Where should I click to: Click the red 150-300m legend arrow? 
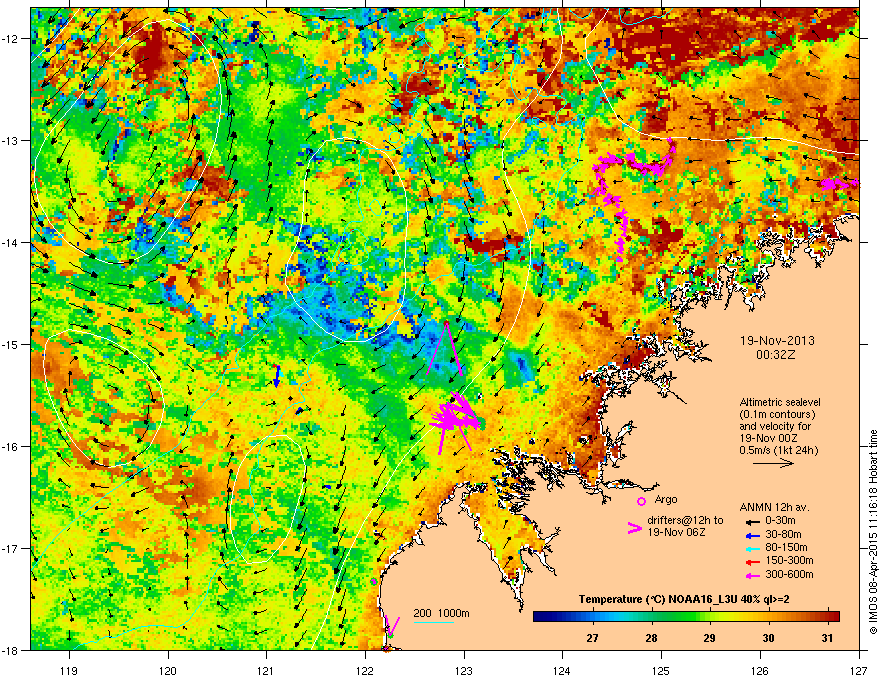(752, 562)
